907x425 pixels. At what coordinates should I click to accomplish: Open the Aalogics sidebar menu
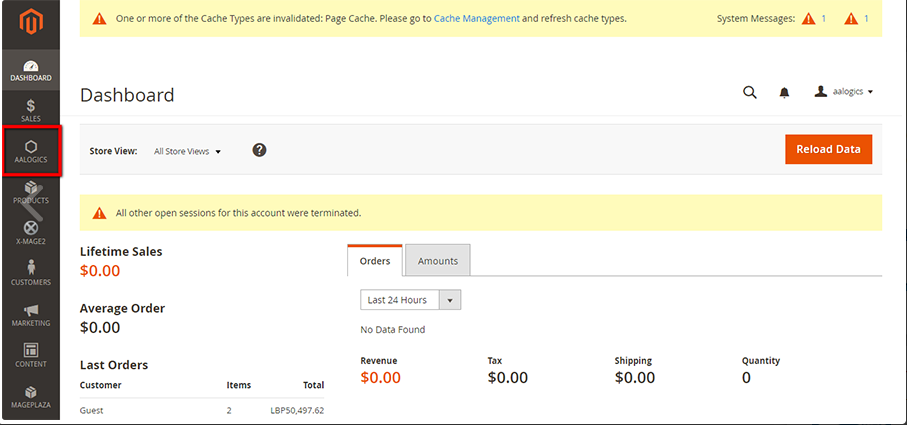31,151
